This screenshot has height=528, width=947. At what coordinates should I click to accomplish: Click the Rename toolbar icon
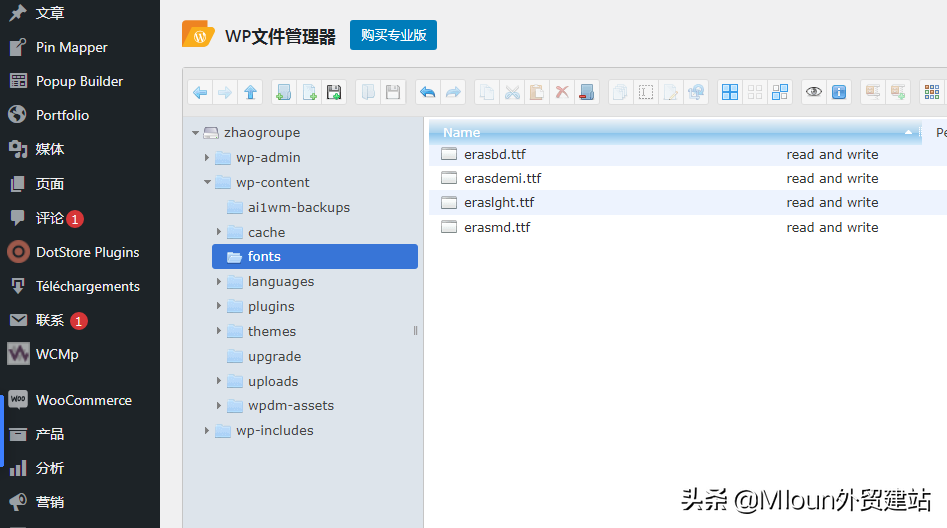tap(646, 92)
